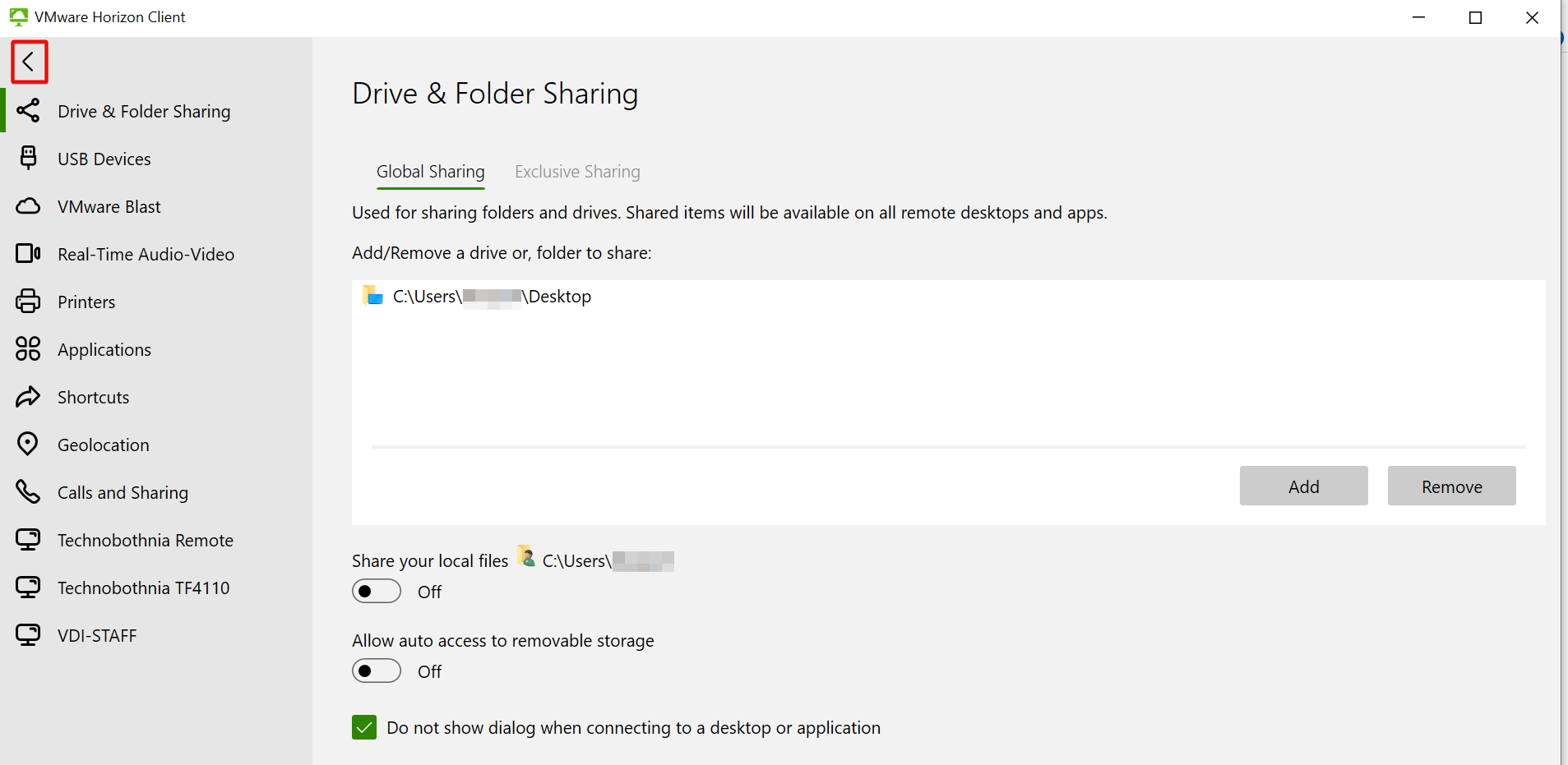The height and width of the screenshot is (765, 1568).
Task: Click the Remove button
Action: [x=1452, y=486]
